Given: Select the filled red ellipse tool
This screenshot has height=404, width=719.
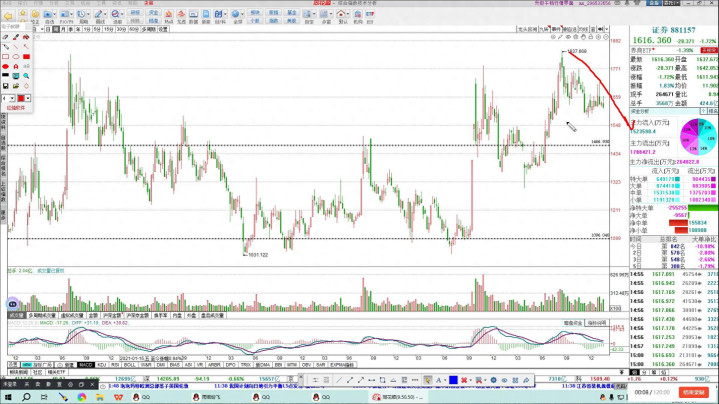Looking at the screenshot, I should (x=6, y=66).
